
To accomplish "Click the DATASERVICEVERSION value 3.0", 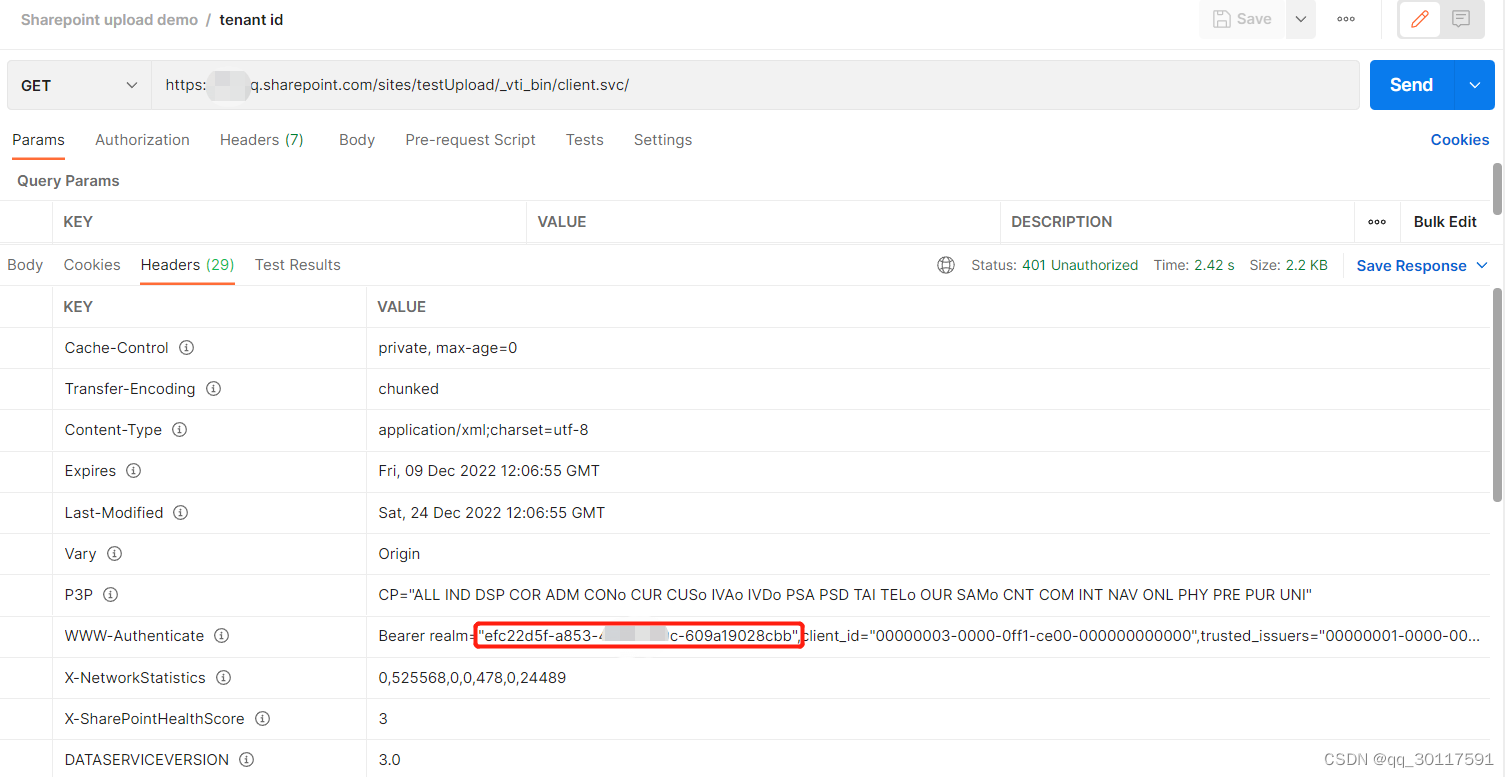I will click(389, 760).
